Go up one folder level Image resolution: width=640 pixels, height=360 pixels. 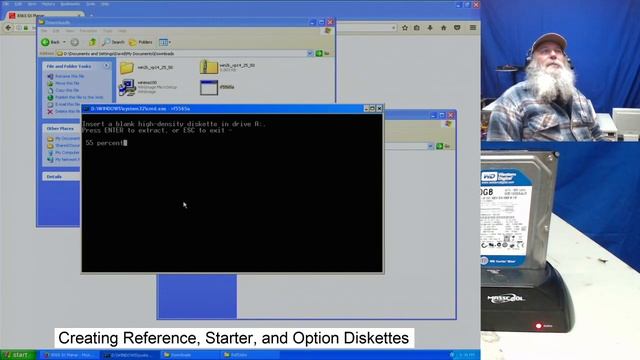(x=93, y=42)
